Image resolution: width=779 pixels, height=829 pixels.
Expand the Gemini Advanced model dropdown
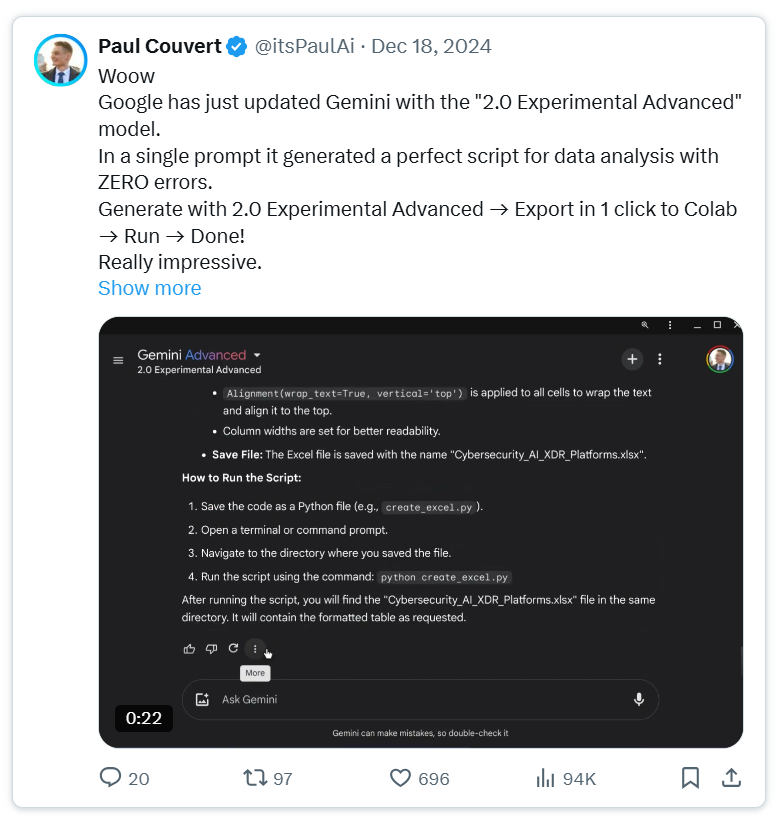coord(257,355)
